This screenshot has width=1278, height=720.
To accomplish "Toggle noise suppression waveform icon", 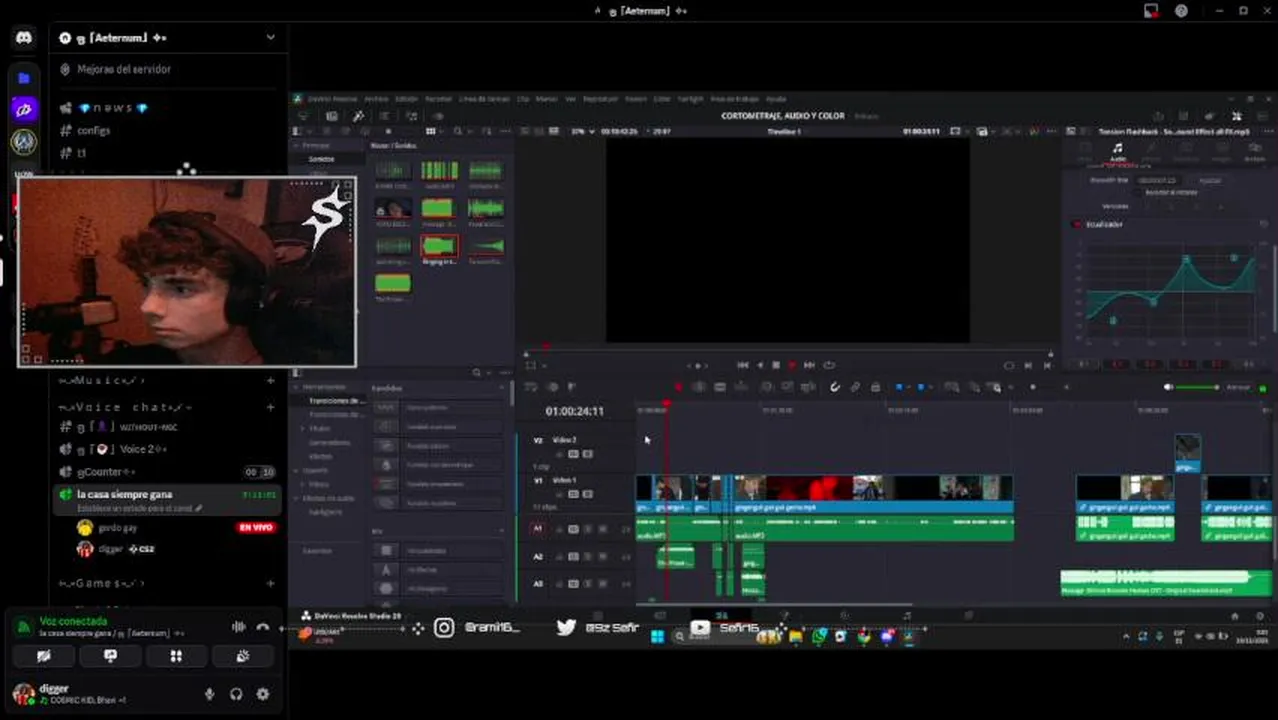I will click(x=239, y=627).
